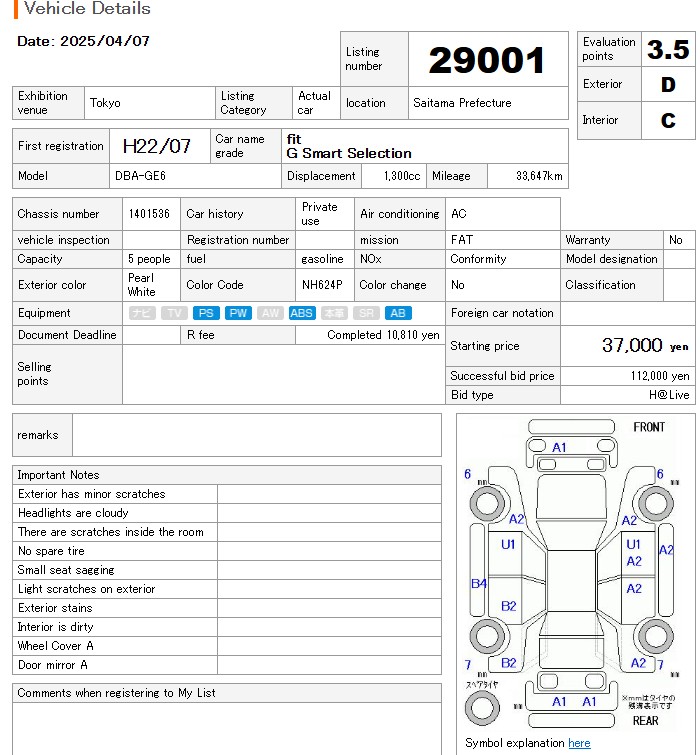
Task: Click the air conditioning value AC
Action: click(459, 214)
